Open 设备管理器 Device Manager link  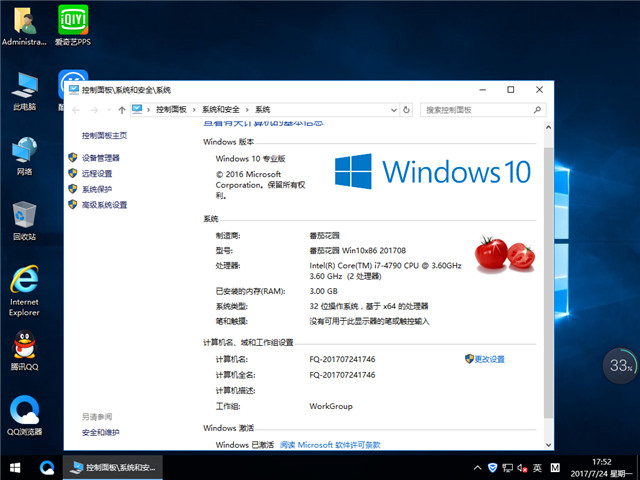101,158
